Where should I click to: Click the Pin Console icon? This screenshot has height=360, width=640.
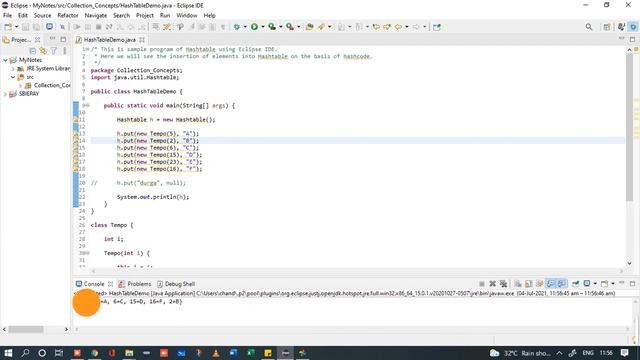[576, 284]
